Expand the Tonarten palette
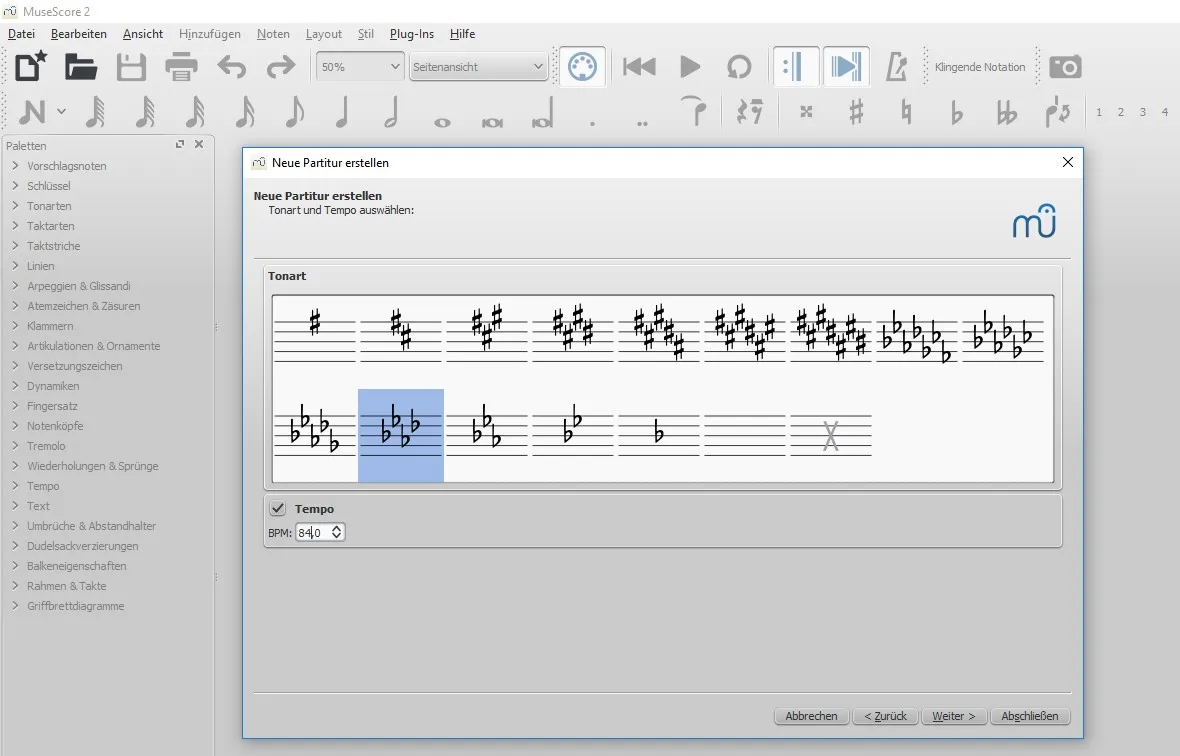The width and height of the screenshot is (1180, 756). pyautogui.click(x=15, y=205)
